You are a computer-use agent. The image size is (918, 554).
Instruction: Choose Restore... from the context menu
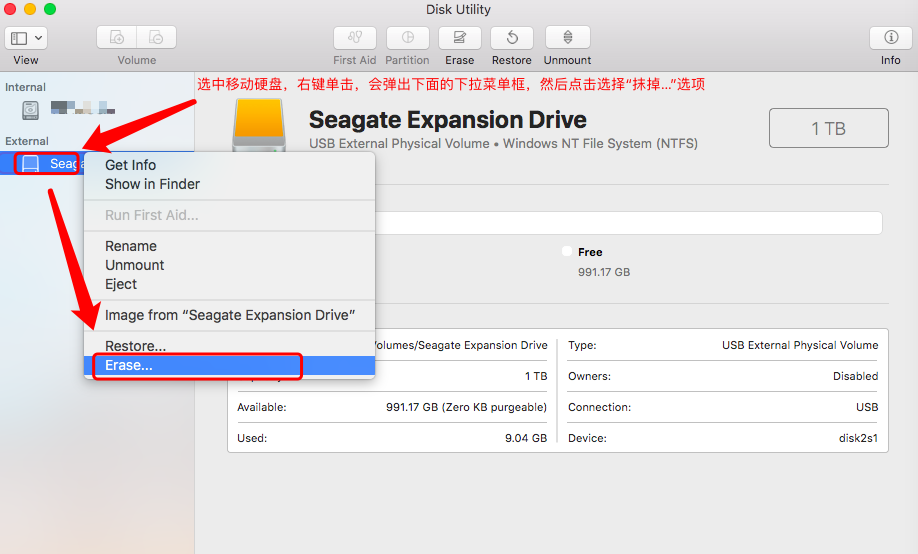tap(135, 346)
